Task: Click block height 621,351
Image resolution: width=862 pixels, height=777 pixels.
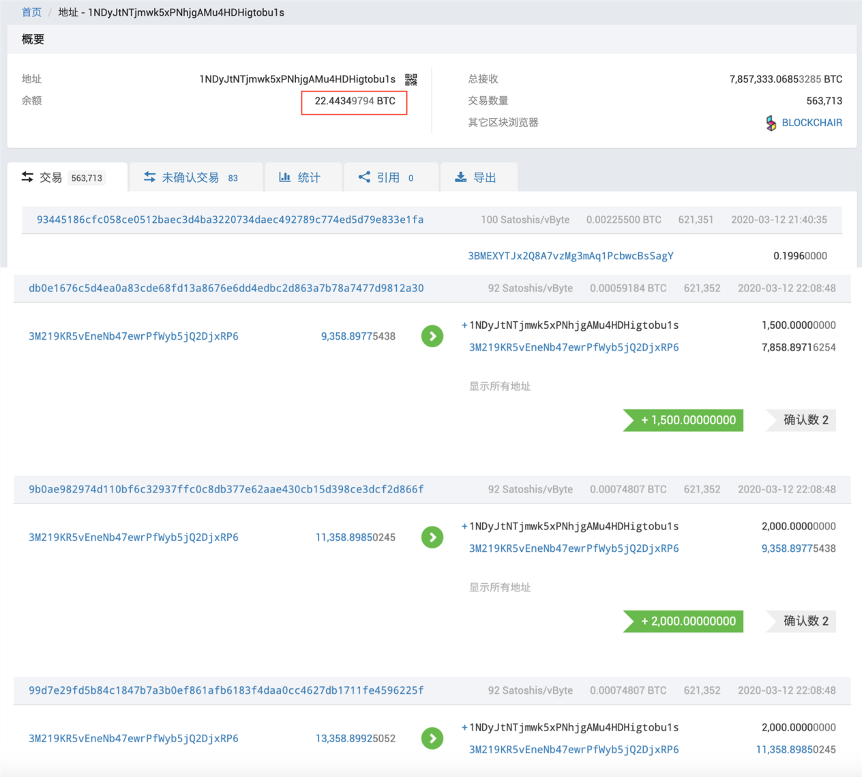Action: coord(695,220)
